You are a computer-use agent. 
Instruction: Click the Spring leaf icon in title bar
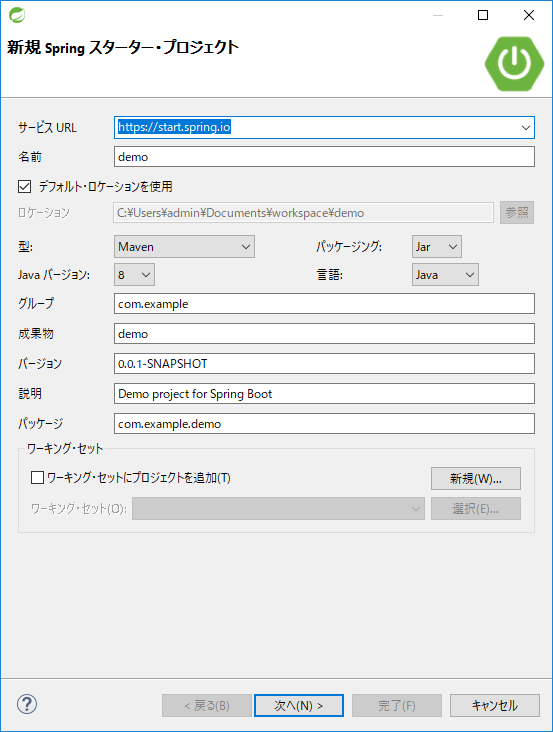(17, 15)
